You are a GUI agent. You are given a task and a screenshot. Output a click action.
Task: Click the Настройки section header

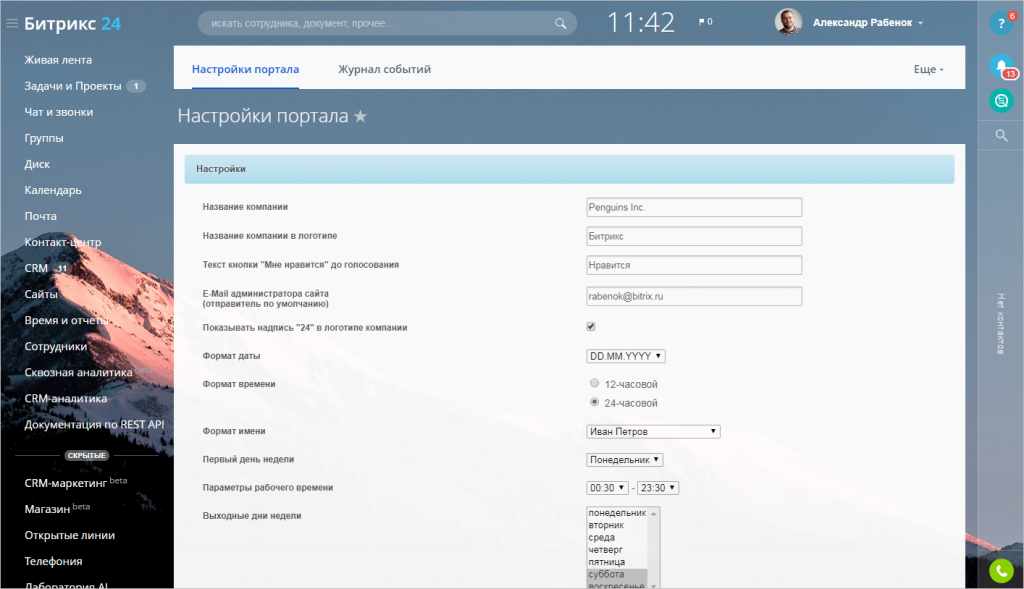pos(569,169)
